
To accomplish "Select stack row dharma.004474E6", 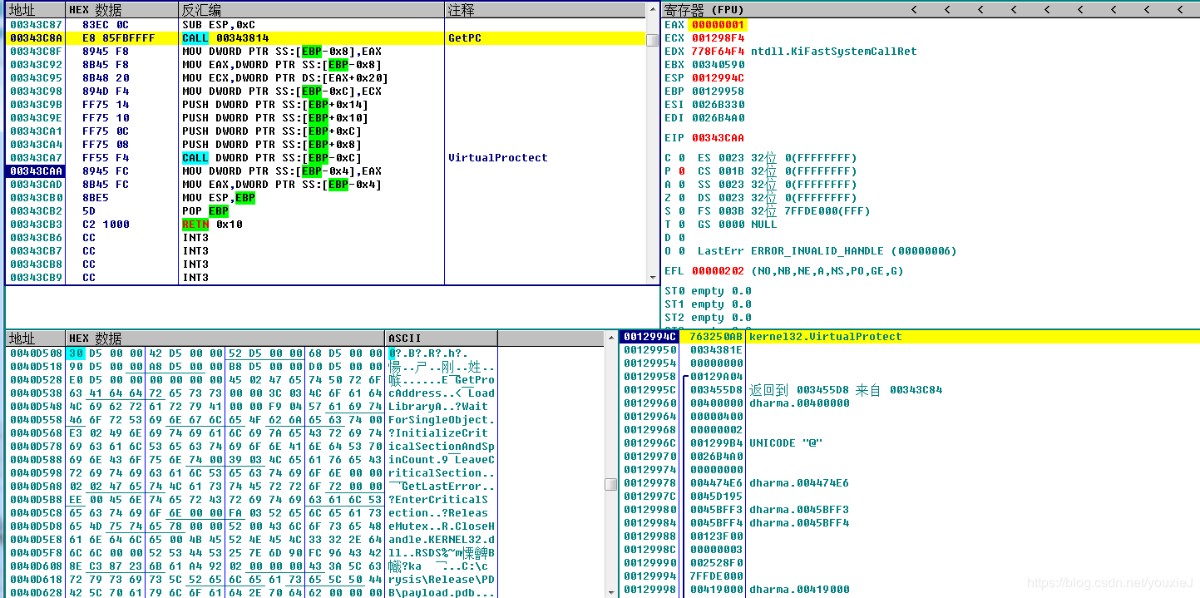I will [909, 483].
